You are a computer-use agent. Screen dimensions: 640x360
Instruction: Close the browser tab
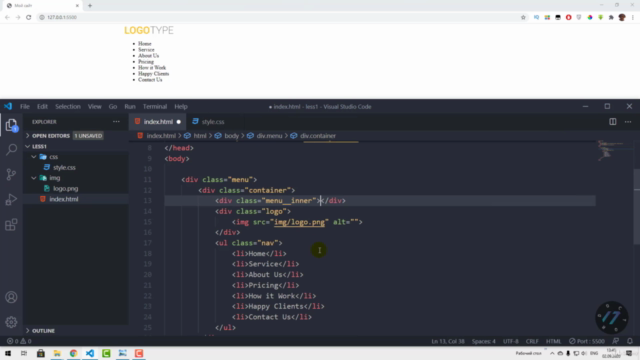point(77,6)
